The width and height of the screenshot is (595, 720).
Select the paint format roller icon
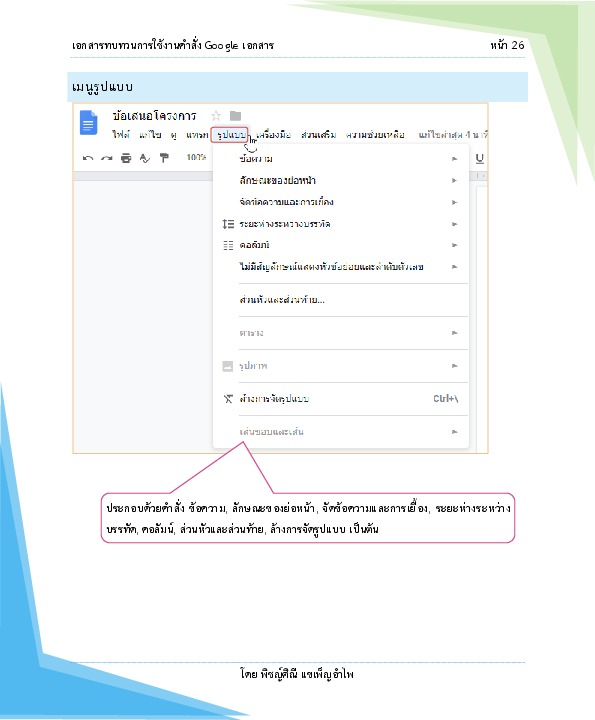click(x=164, y=158)
